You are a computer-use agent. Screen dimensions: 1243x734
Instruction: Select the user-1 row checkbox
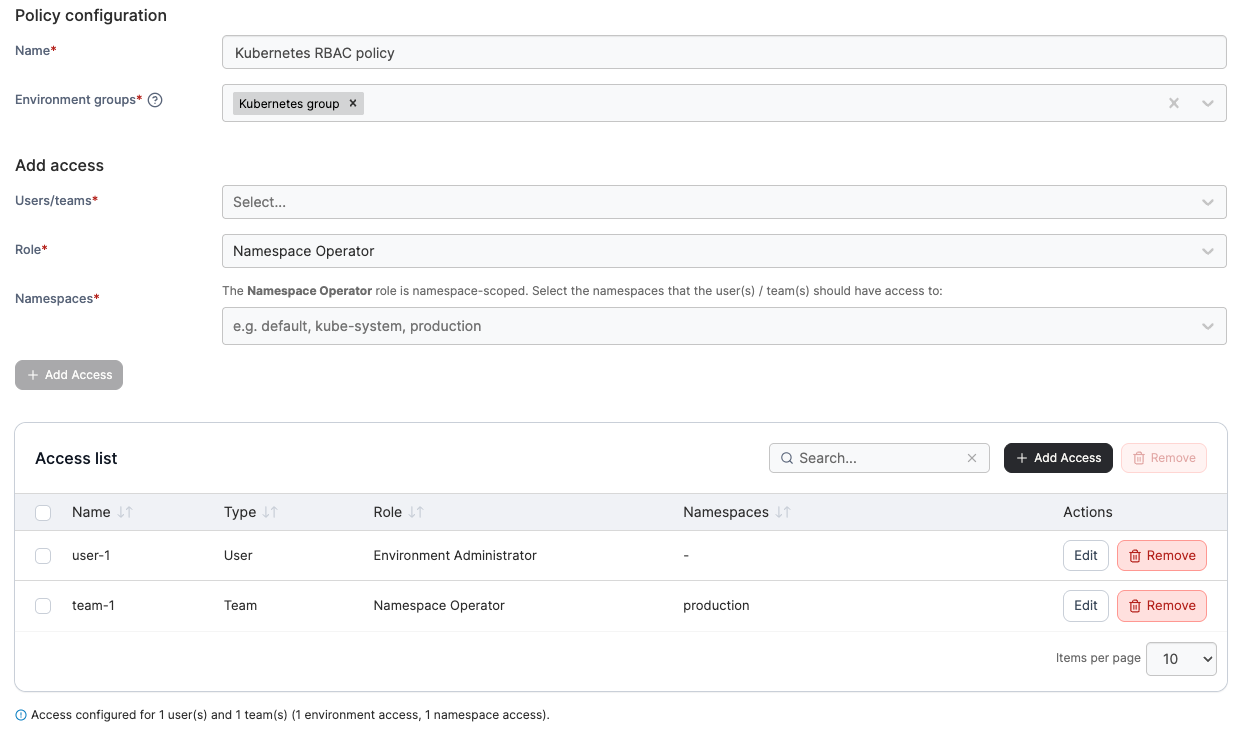tap(43, 556)
